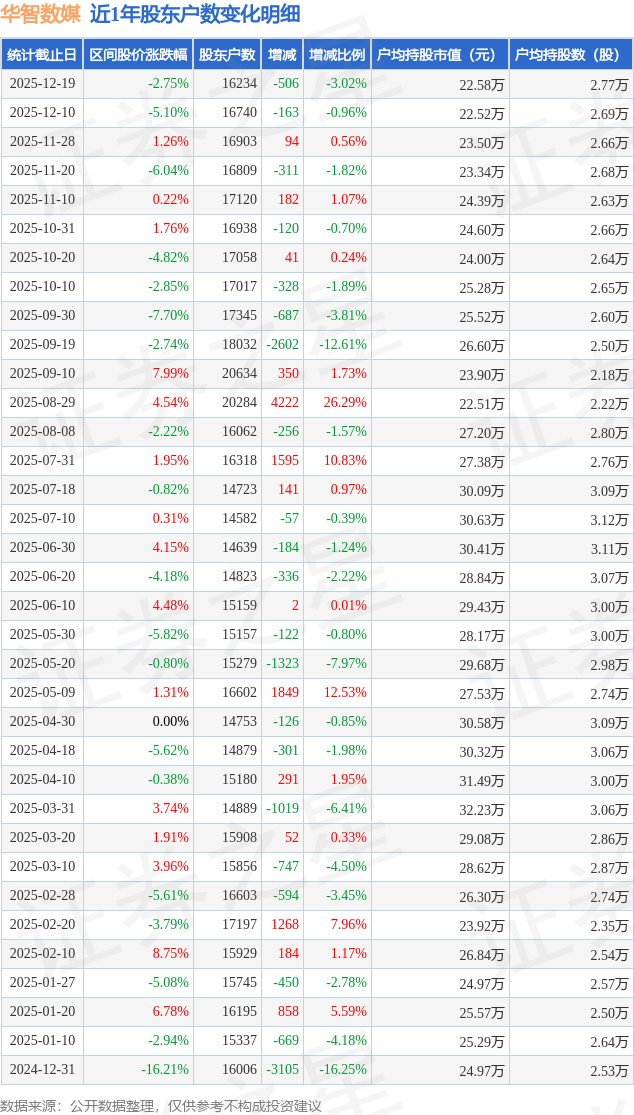The height and width of the screenshot is (1115, 634).
Task: Click the 0.00% price change cell
Action: (170, 722)
